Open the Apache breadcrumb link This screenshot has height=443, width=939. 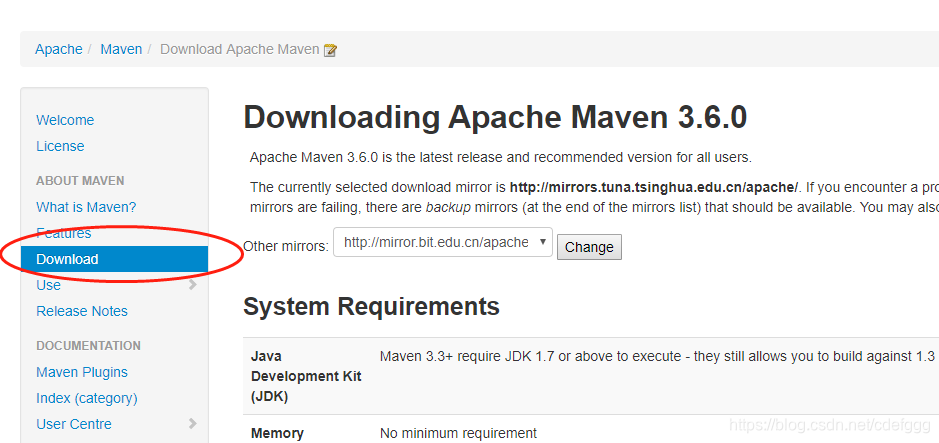(x=59, y=49)
